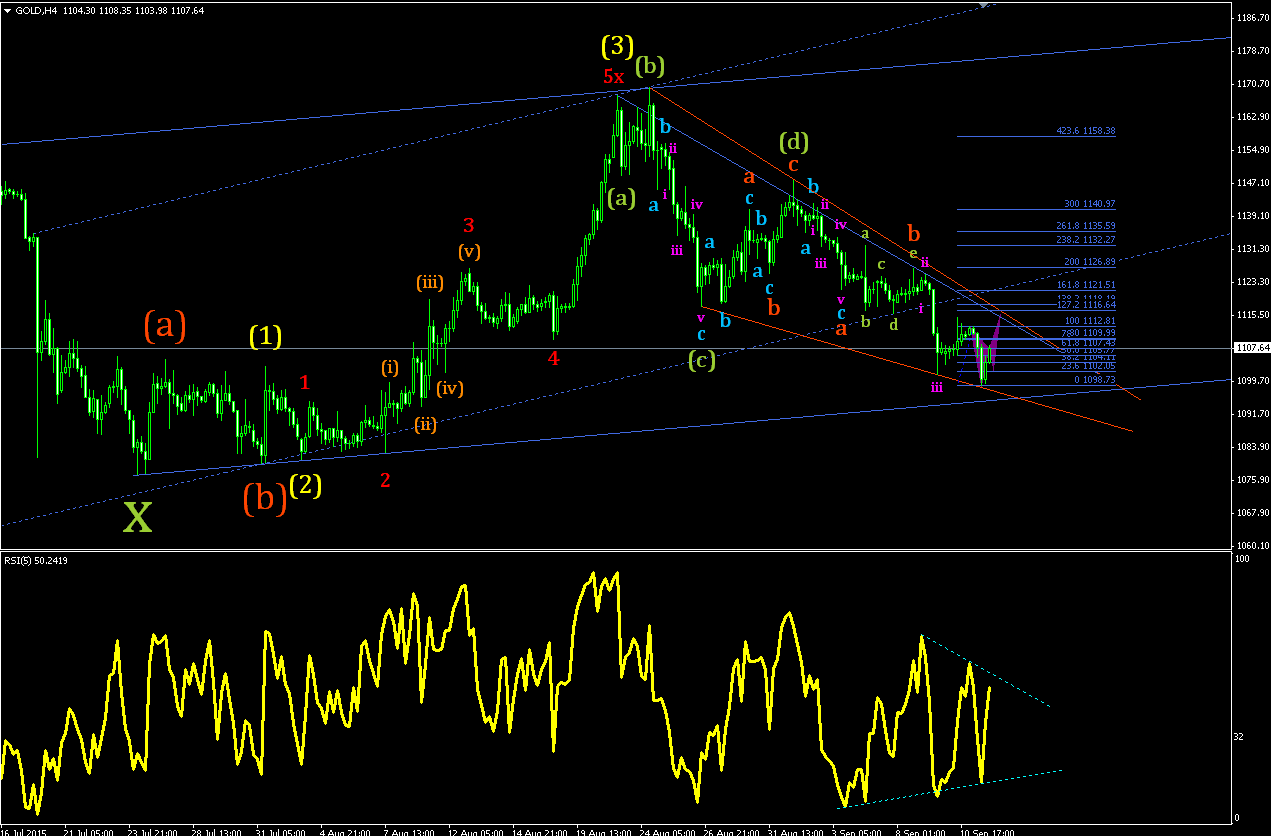Click the green (b) label near chart top
Image resolution: width=1271 pixels, height=836 pixels.
[x=649, y=67]
